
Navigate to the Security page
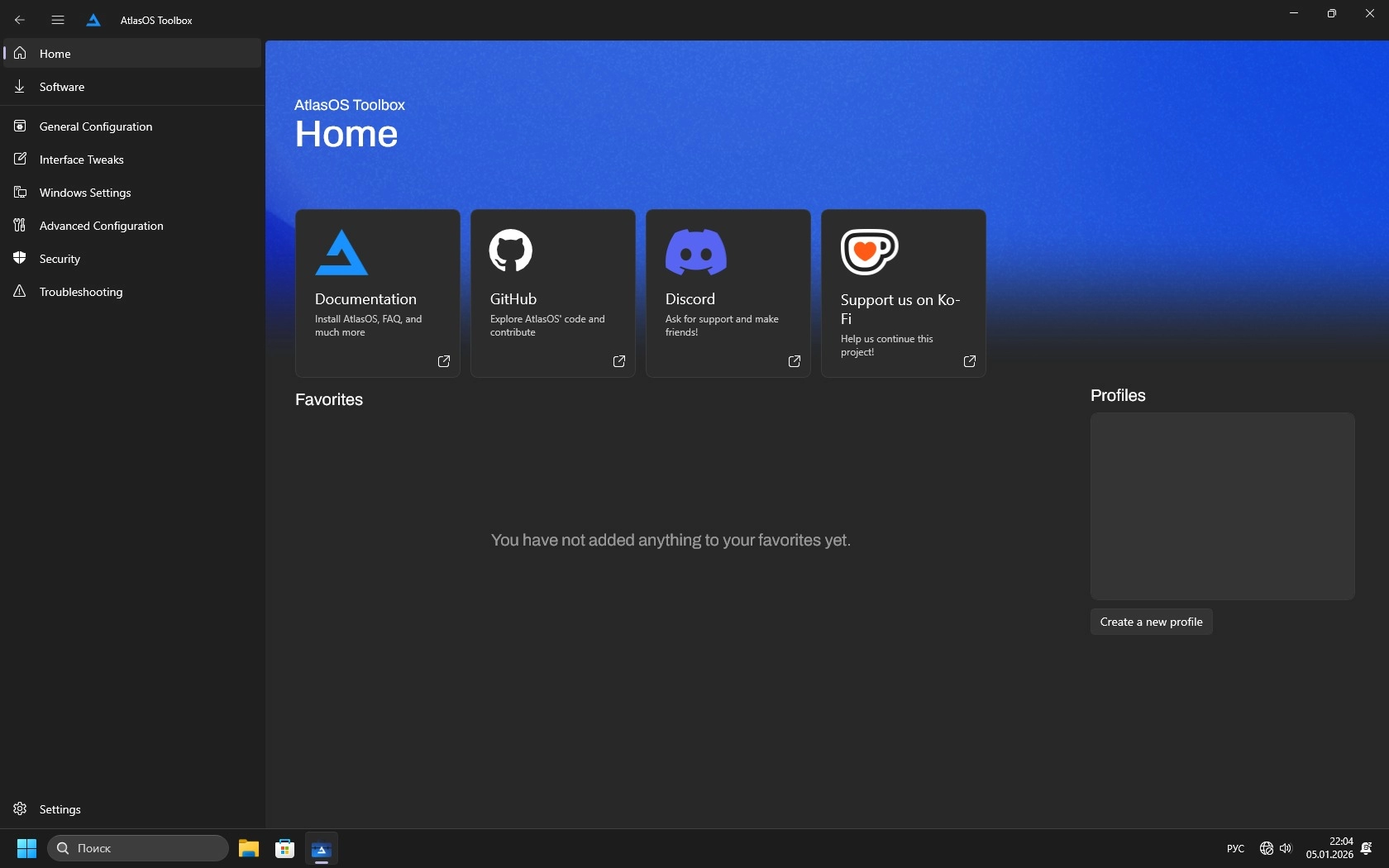click(x=132, y=258)
